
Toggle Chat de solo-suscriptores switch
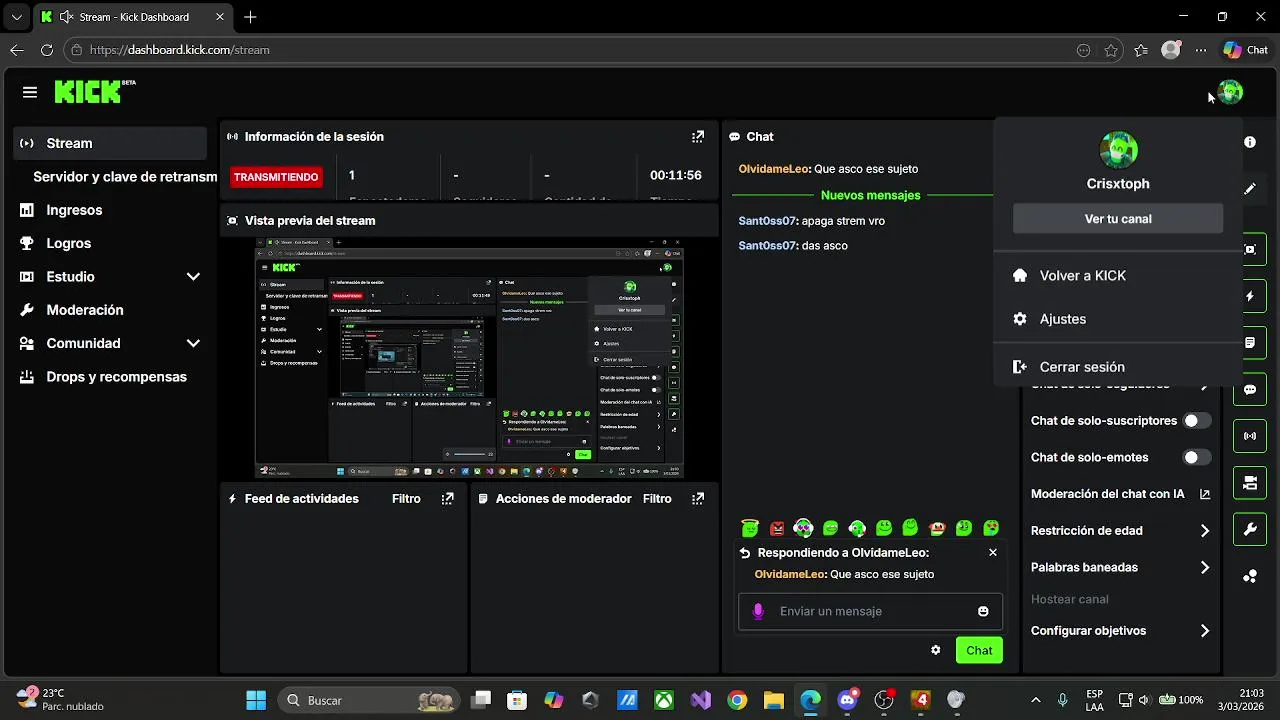1197,421
